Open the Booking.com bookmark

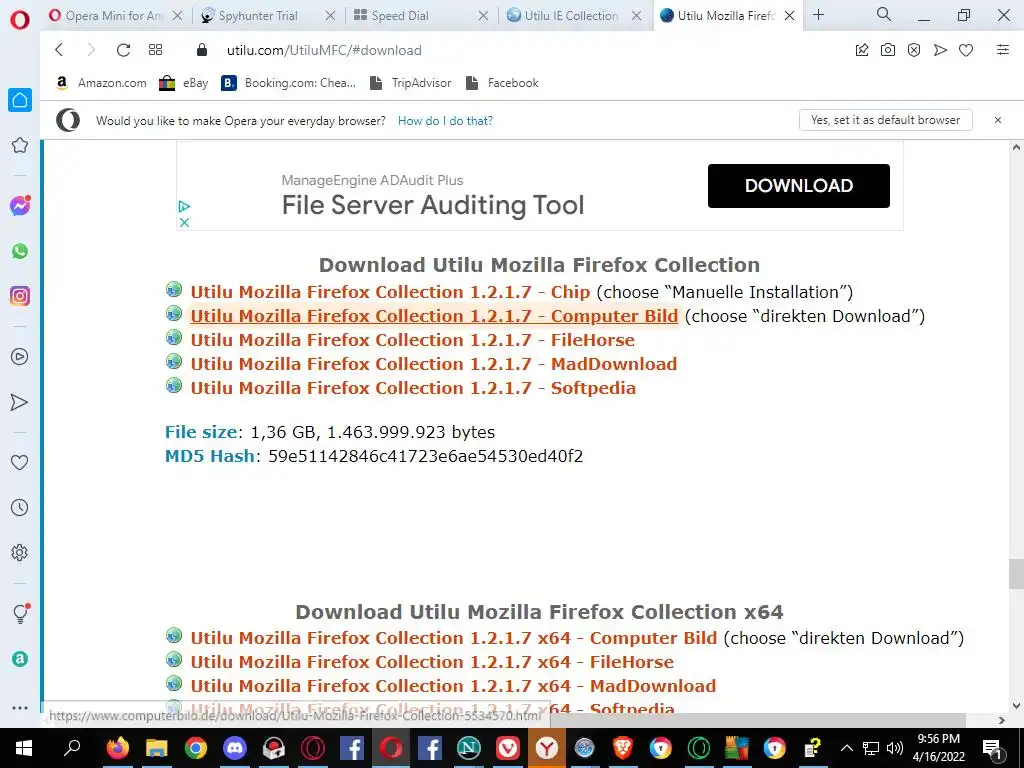[289, 83]
